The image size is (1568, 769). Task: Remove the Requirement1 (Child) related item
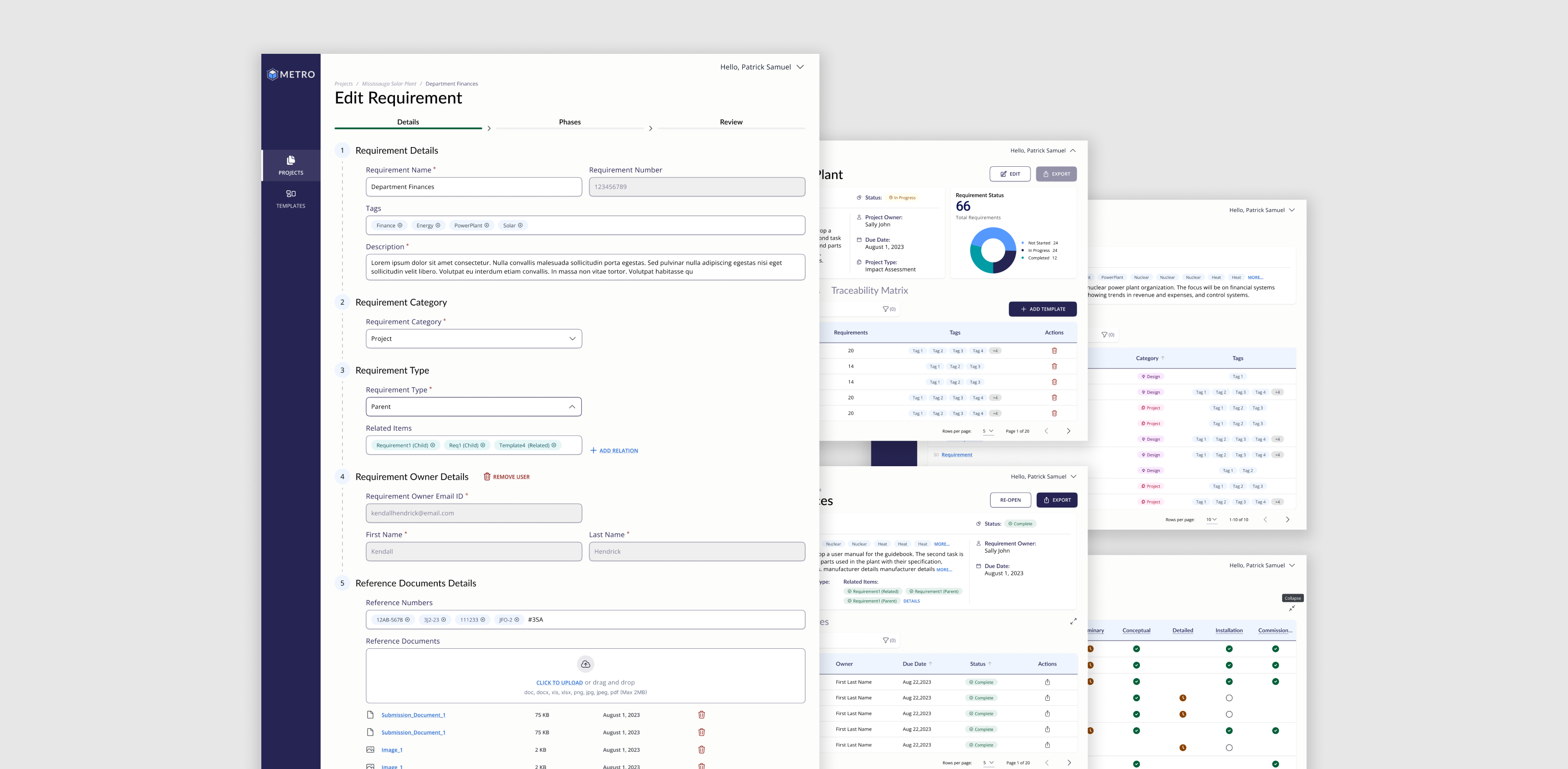pos(433,445)
